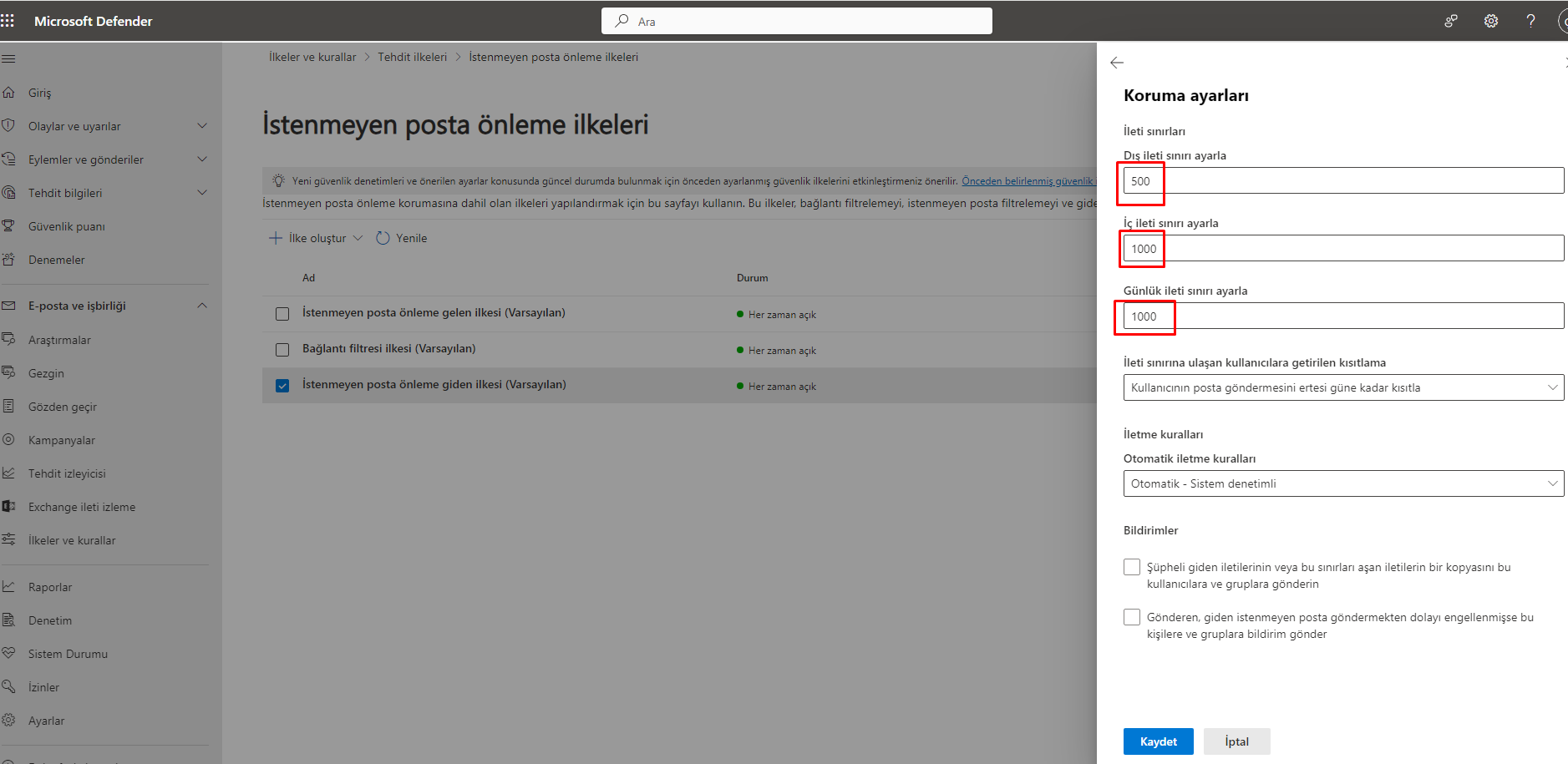Click the Tehdit ilkeleri breadcrumb link
1568x764 pixels.
(412, 57)
